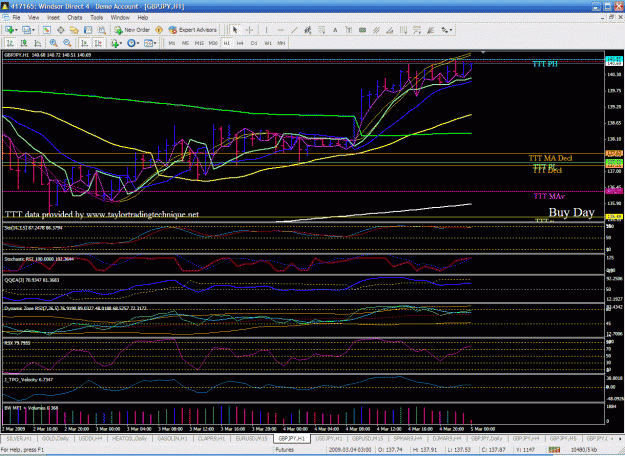The image size is (625, 456).
Task: Click the chart shift triangle marker
Action: pyautogui.click(x=483, y=53)
